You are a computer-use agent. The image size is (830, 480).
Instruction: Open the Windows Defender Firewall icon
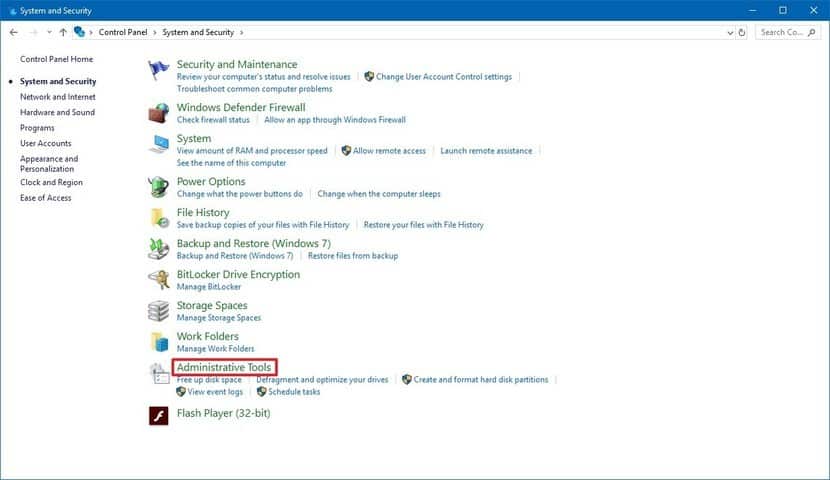[159, 113]
